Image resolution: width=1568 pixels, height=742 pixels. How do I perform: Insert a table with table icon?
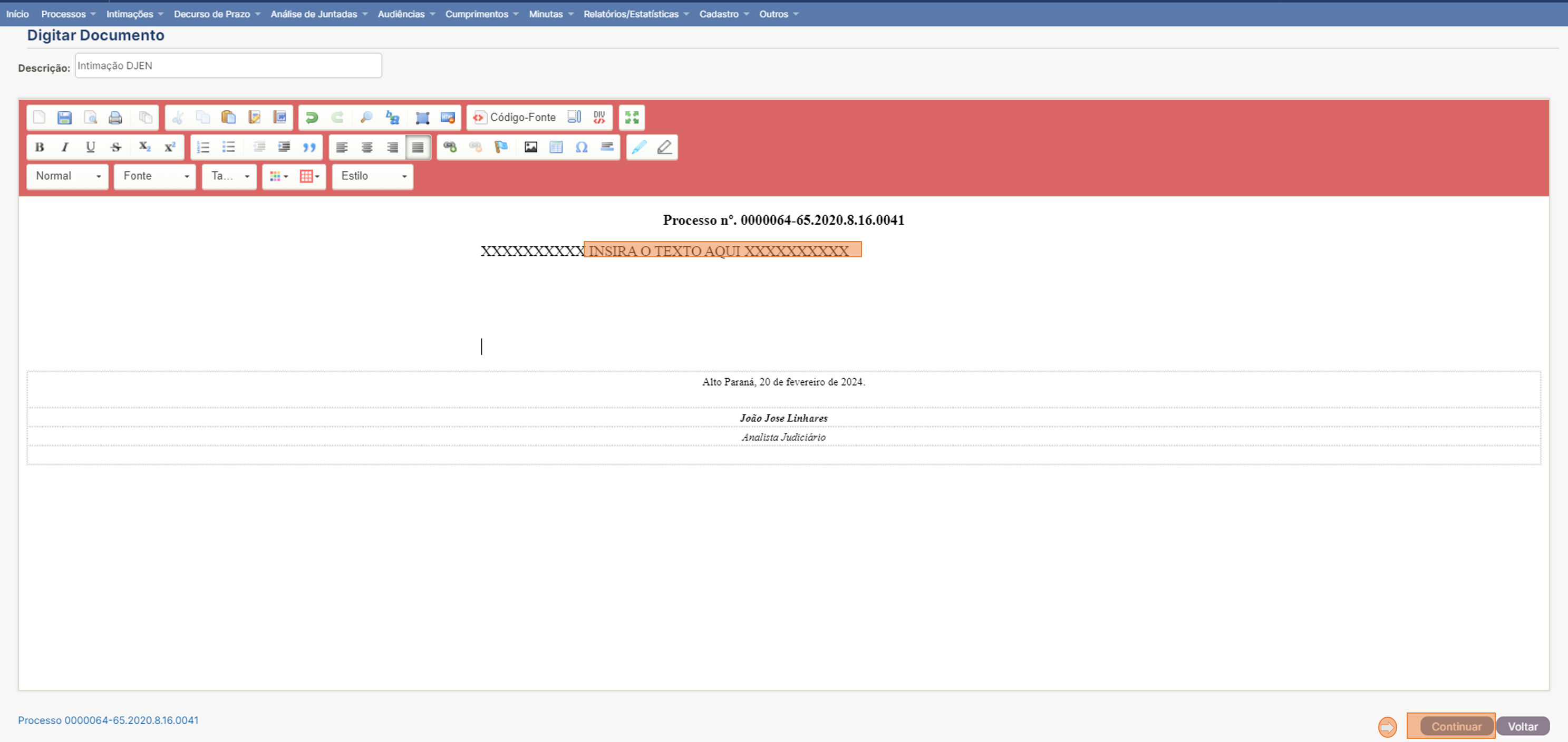click(x=556, y=147)
